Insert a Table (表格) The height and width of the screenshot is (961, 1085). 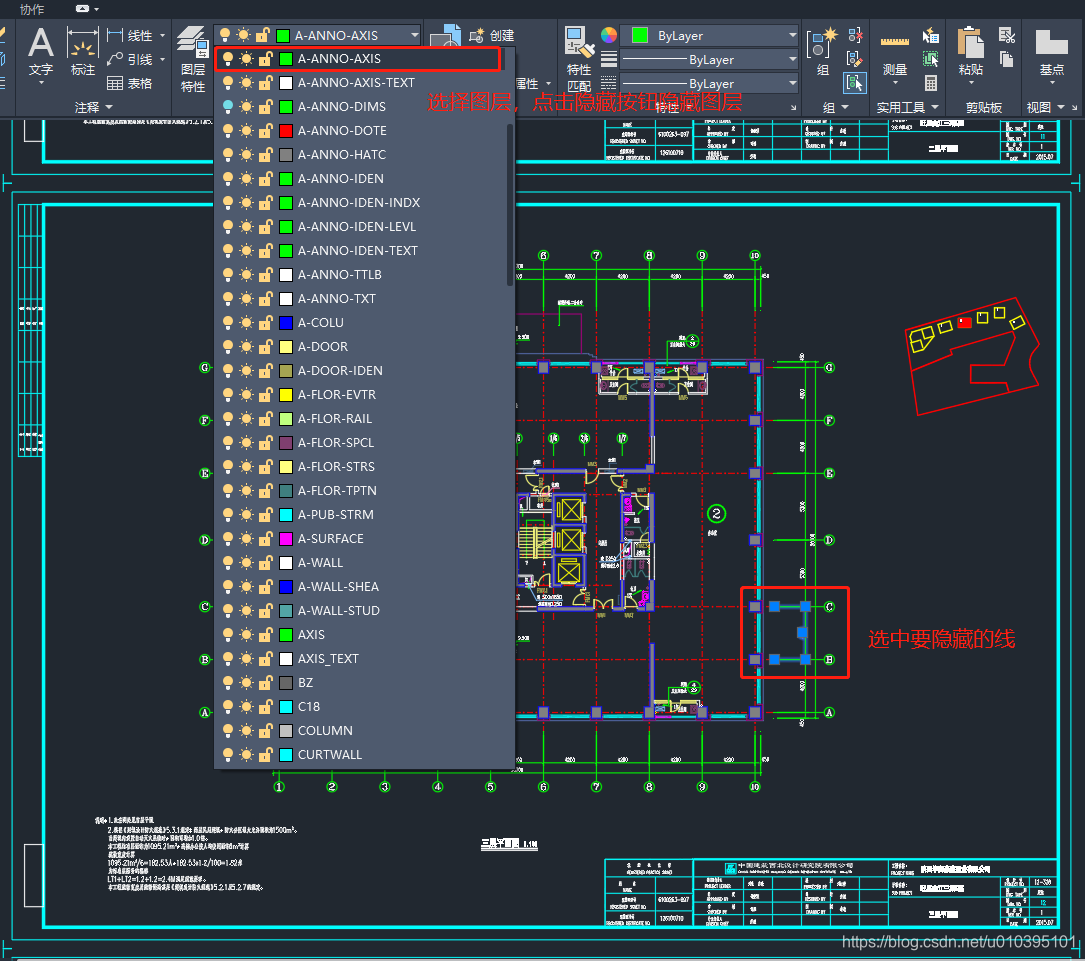tap(130, 83)
